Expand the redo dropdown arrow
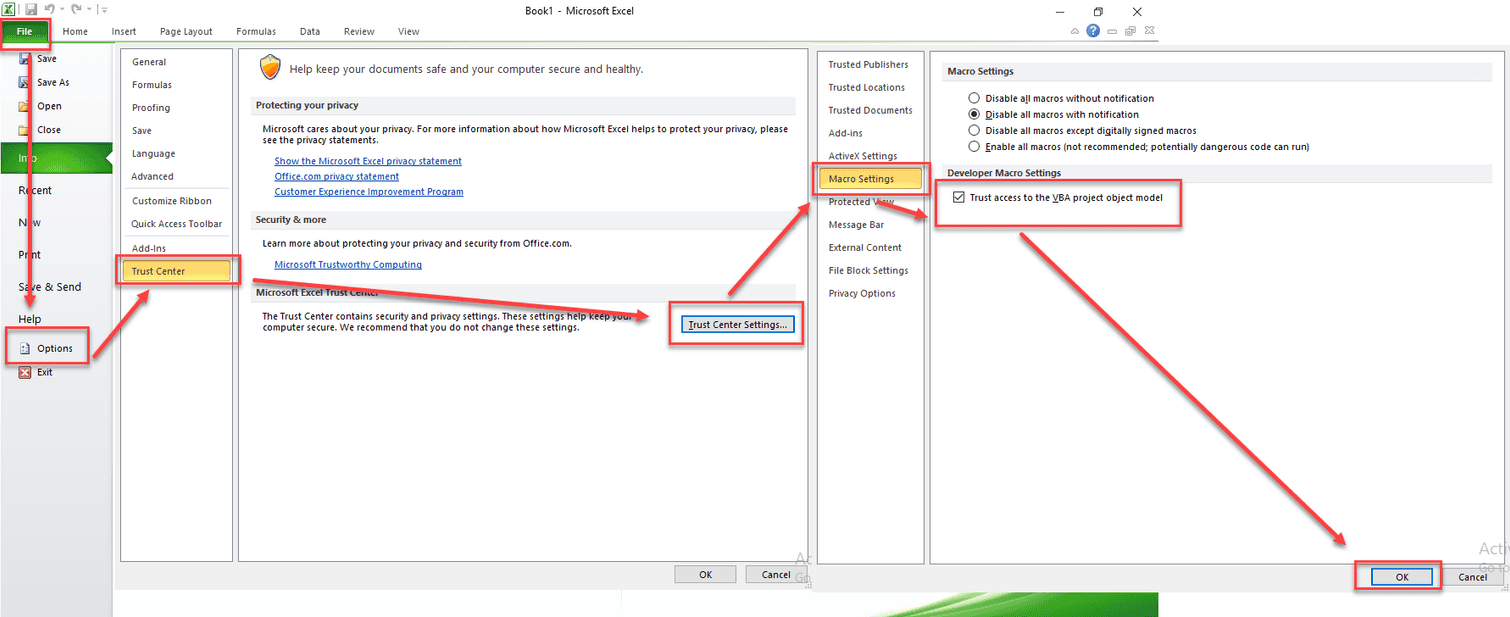Screen dimensions: 1510x617 88,9
